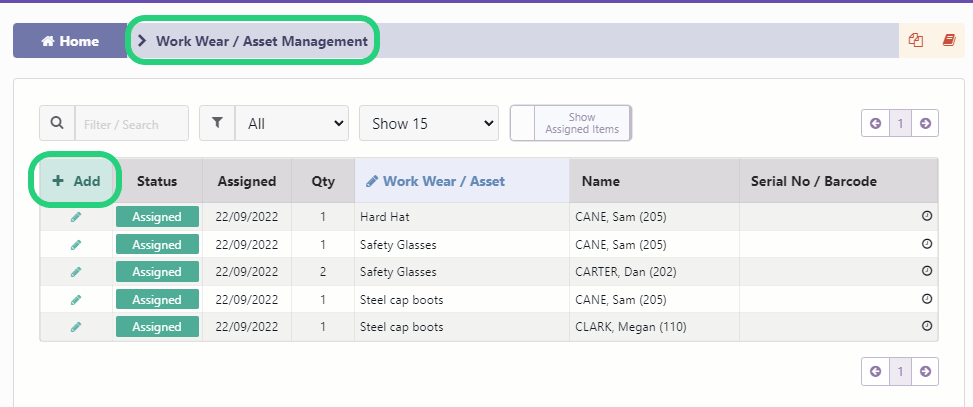
Task: Edit Safety Glasses row for CARTER, Dan
Action: click(76, 272)
